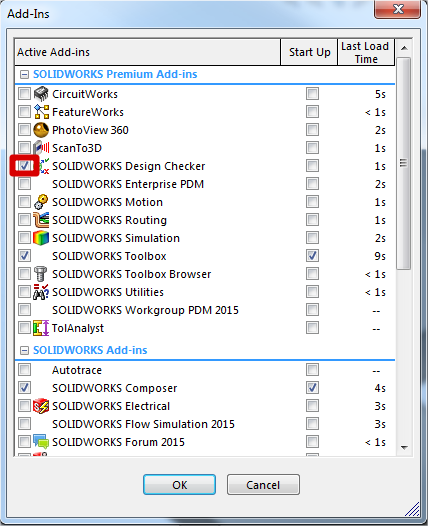Tick PhotoView 360 active checkbox
This screenshot has height=526, width=428.
pyautogui.click(x=24, y=130)
